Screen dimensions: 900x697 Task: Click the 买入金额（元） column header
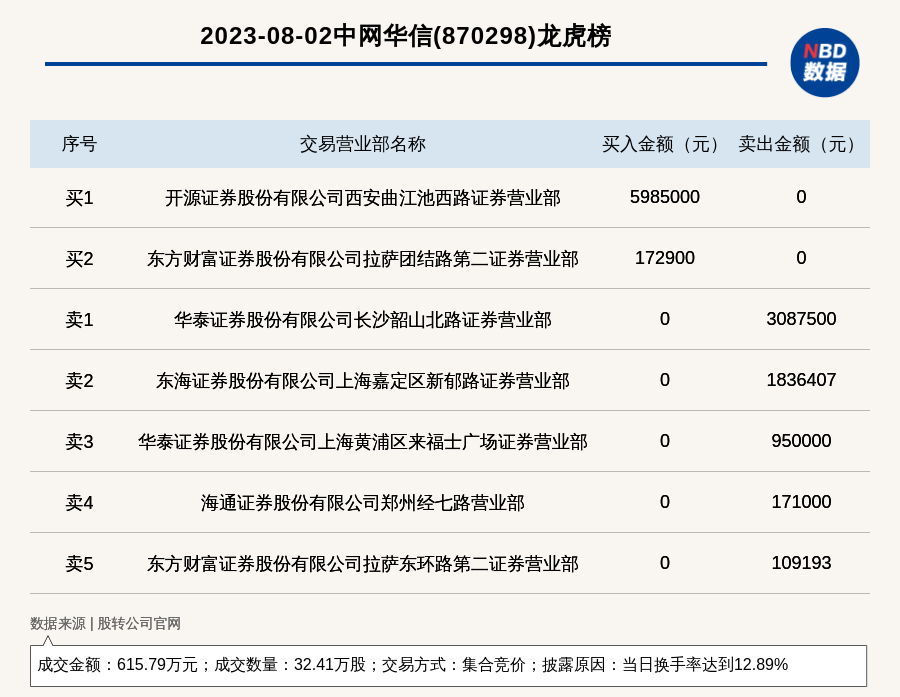point(665,144)
